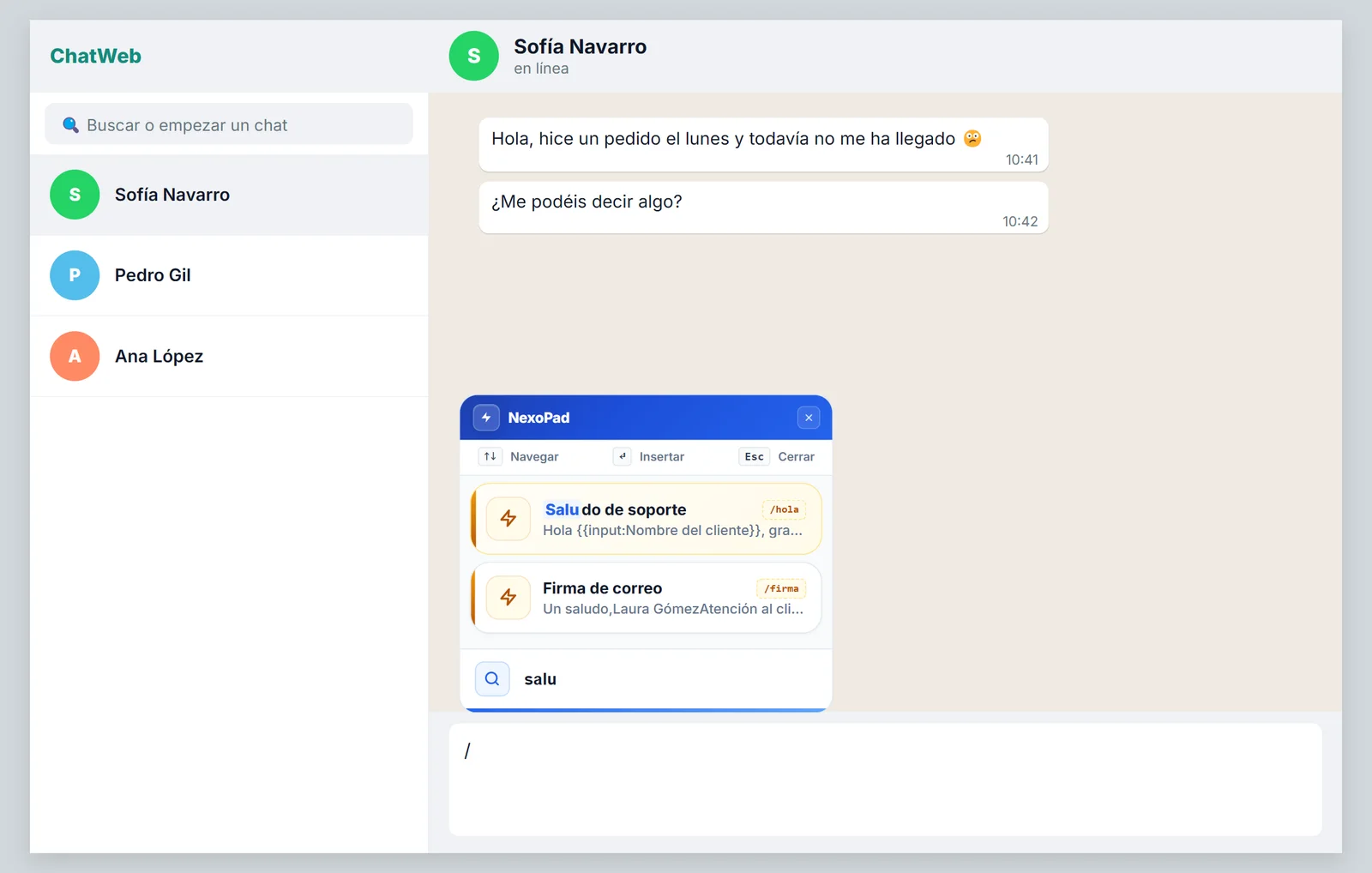Click the NexoPad lightning logo icon
1372x873 pixels.
(486, 418)
